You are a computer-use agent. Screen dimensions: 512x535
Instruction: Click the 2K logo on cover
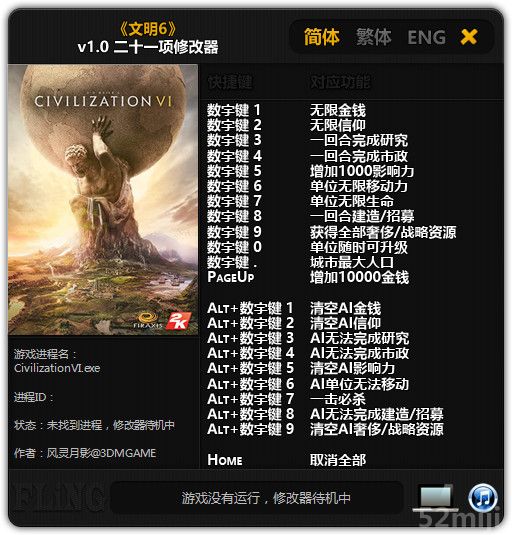coord(178,321)
